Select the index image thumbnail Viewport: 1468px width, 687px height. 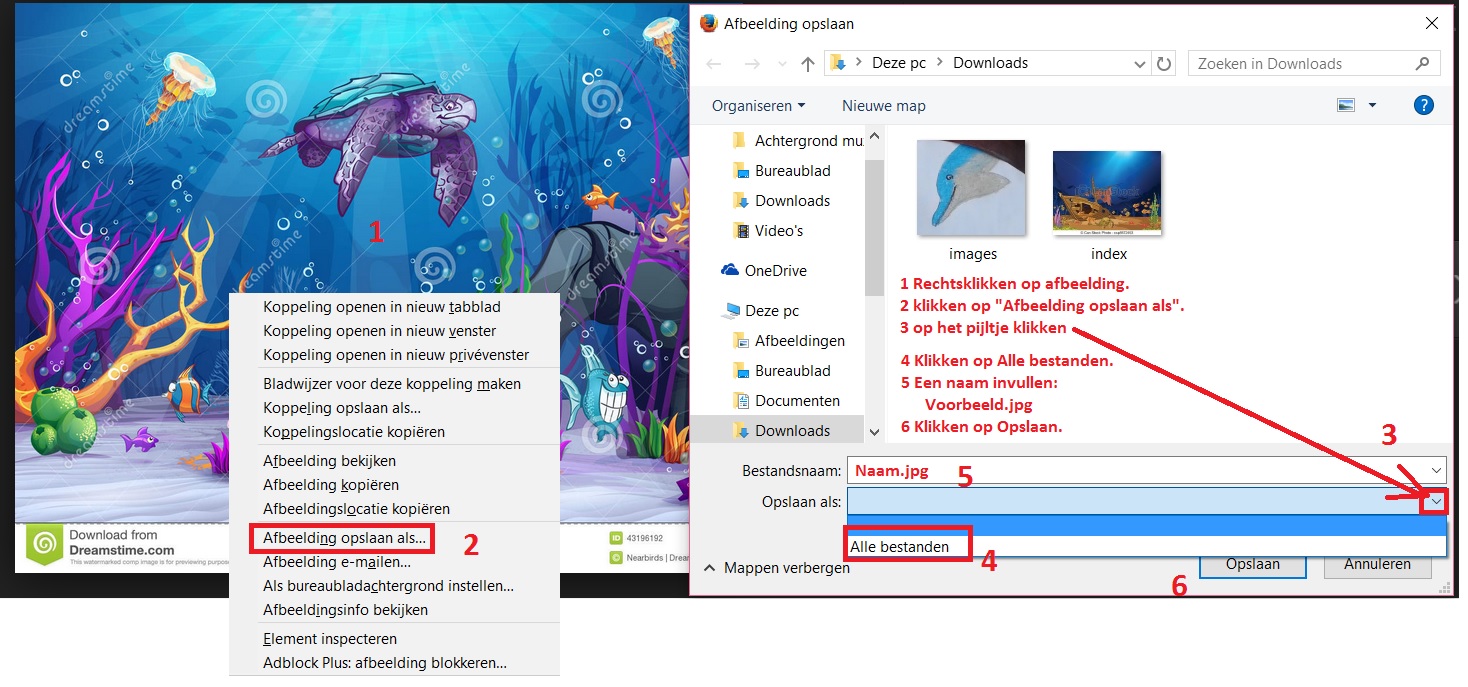(1107, 195)
